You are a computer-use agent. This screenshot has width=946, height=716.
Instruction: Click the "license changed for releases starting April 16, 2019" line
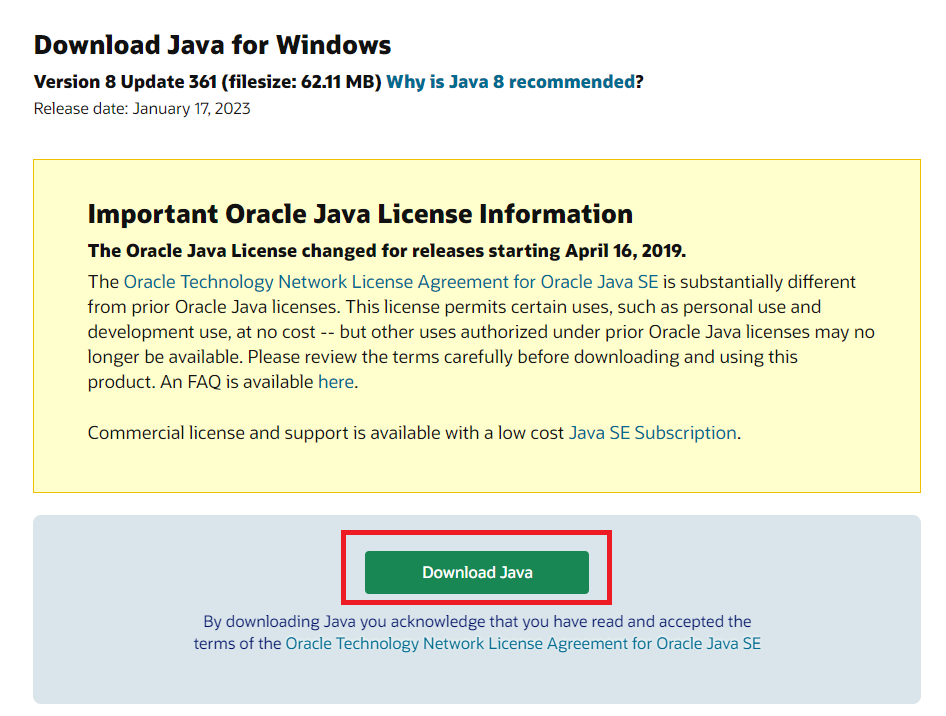(387, 251)
